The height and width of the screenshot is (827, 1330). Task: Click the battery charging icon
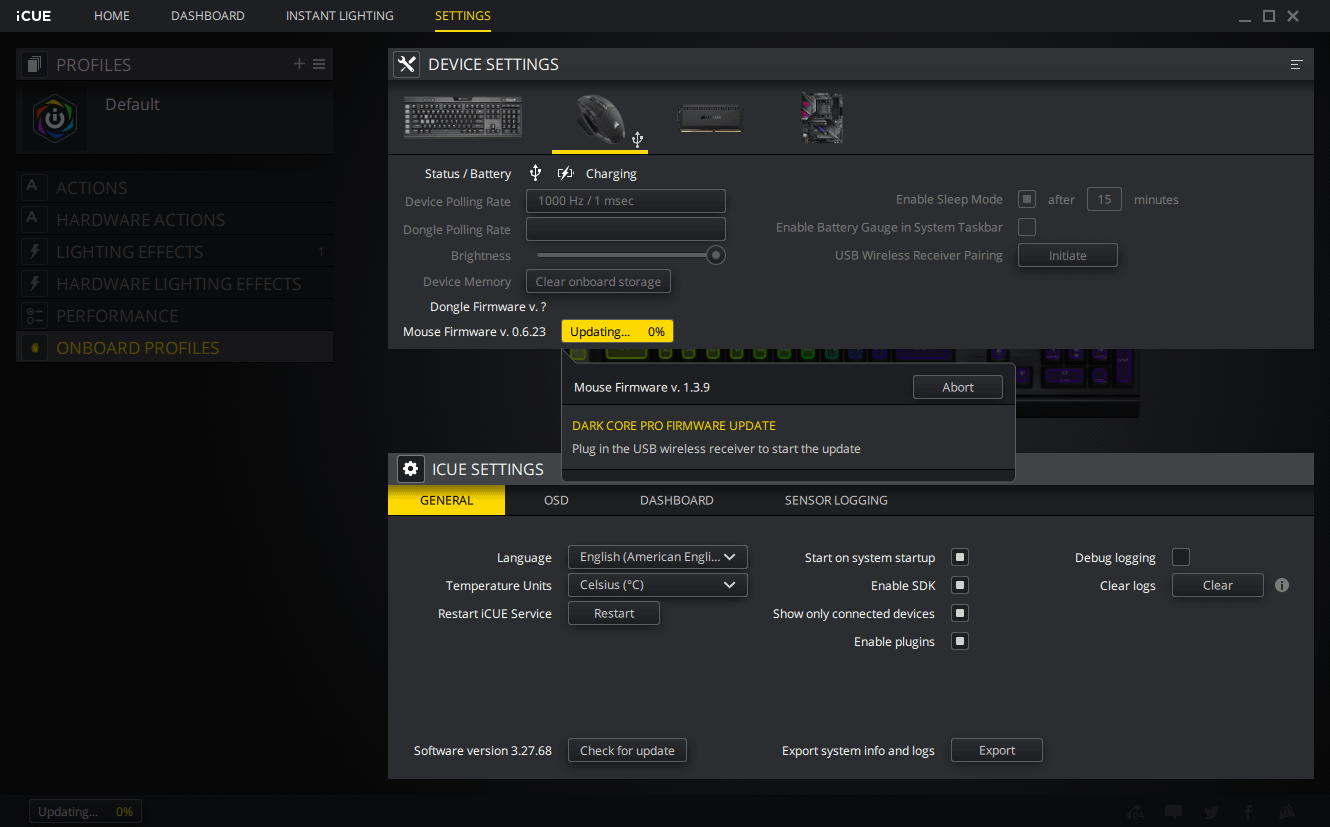[x=566, y=173]
